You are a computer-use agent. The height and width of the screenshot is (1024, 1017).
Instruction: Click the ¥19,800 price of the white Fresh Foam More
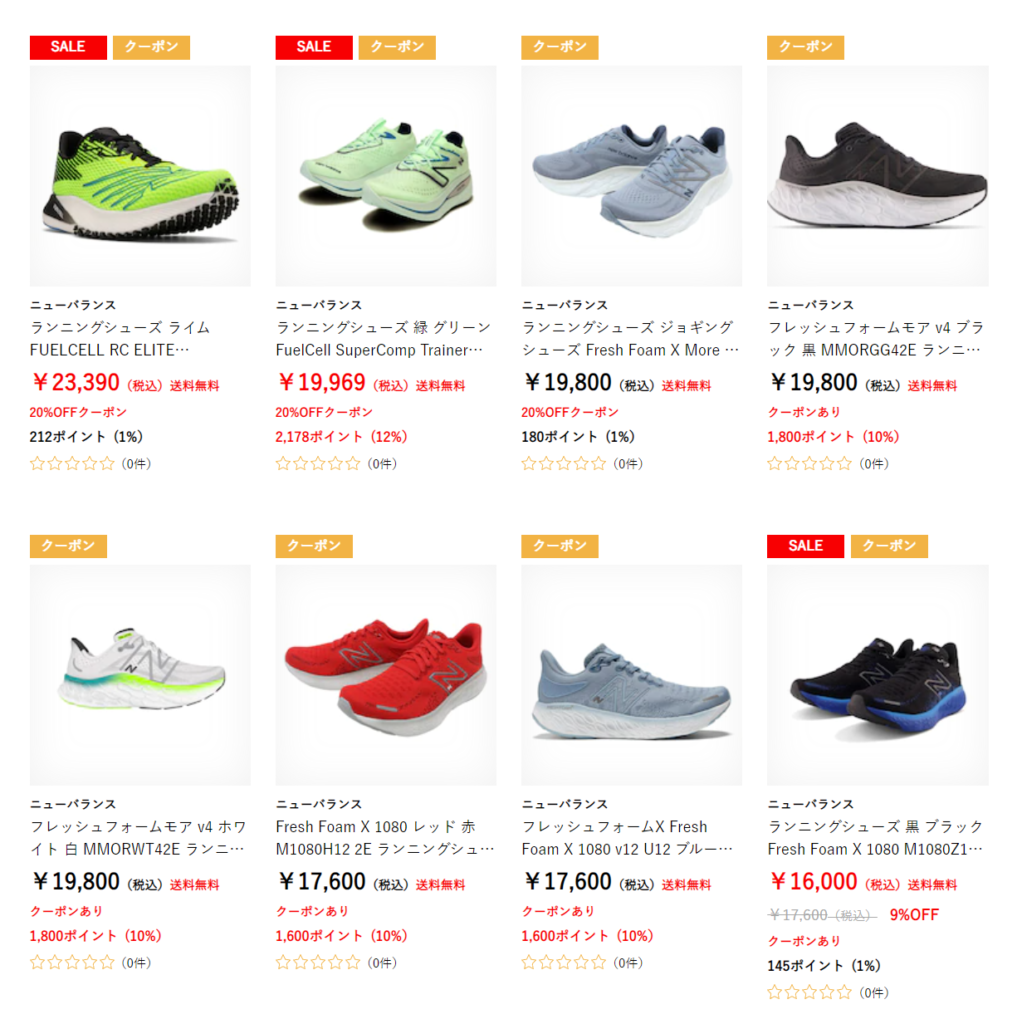coord(76,882)
